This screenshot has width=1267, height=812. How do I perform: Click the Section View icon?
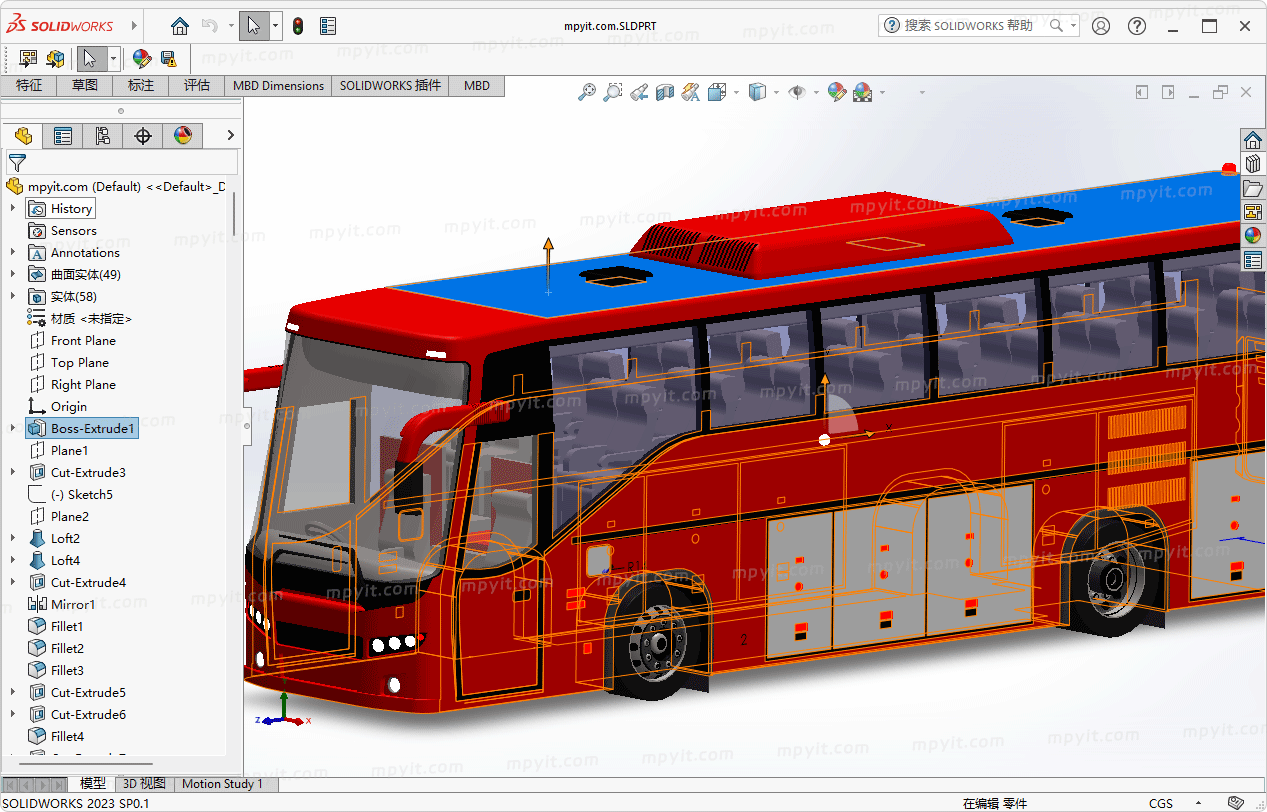665,92
